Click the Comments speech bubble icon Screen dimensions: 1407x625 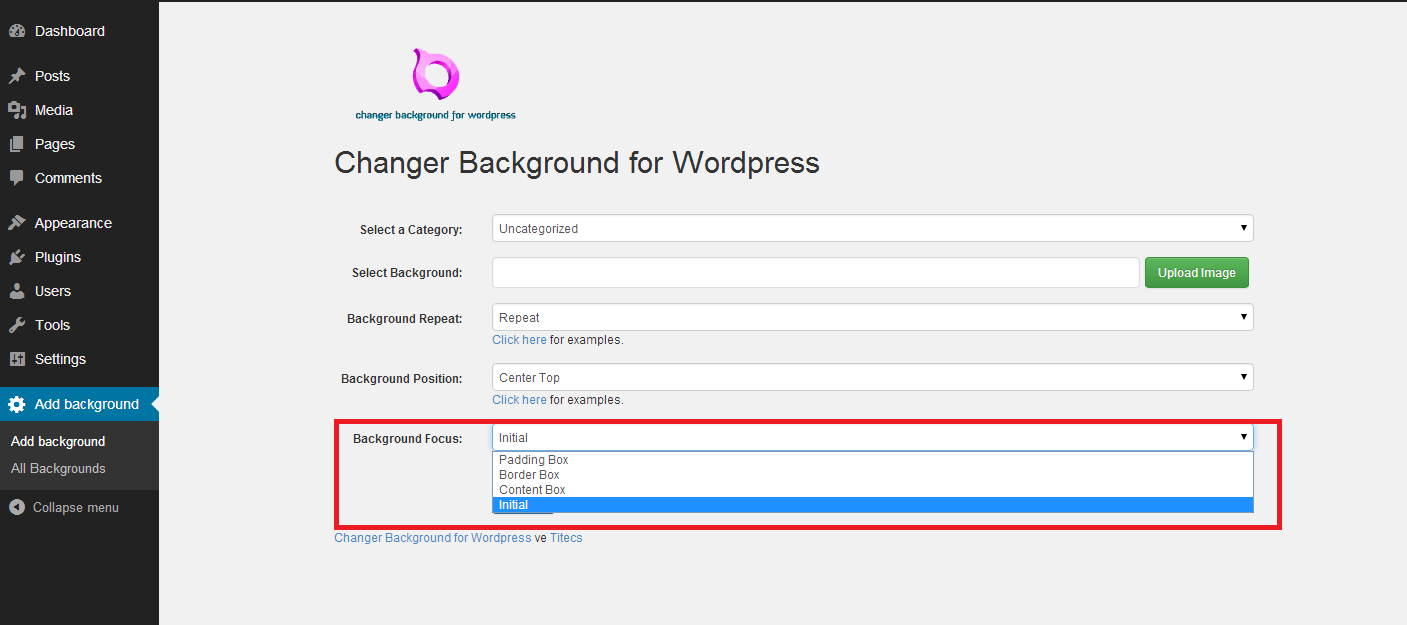coord(16,178)
